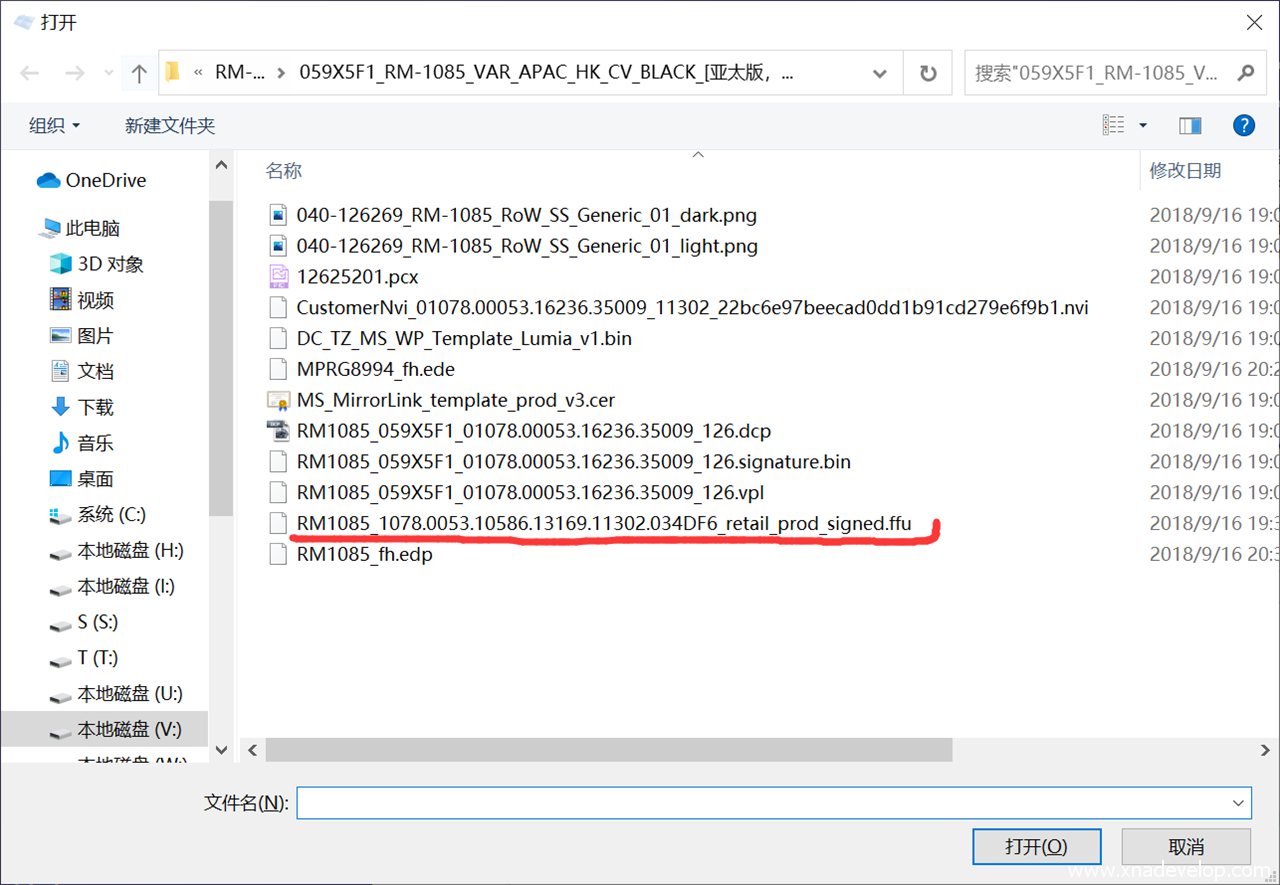1280x885 pixels.
Task: Click the 取消 cancel button
Action: point(1185,847)
